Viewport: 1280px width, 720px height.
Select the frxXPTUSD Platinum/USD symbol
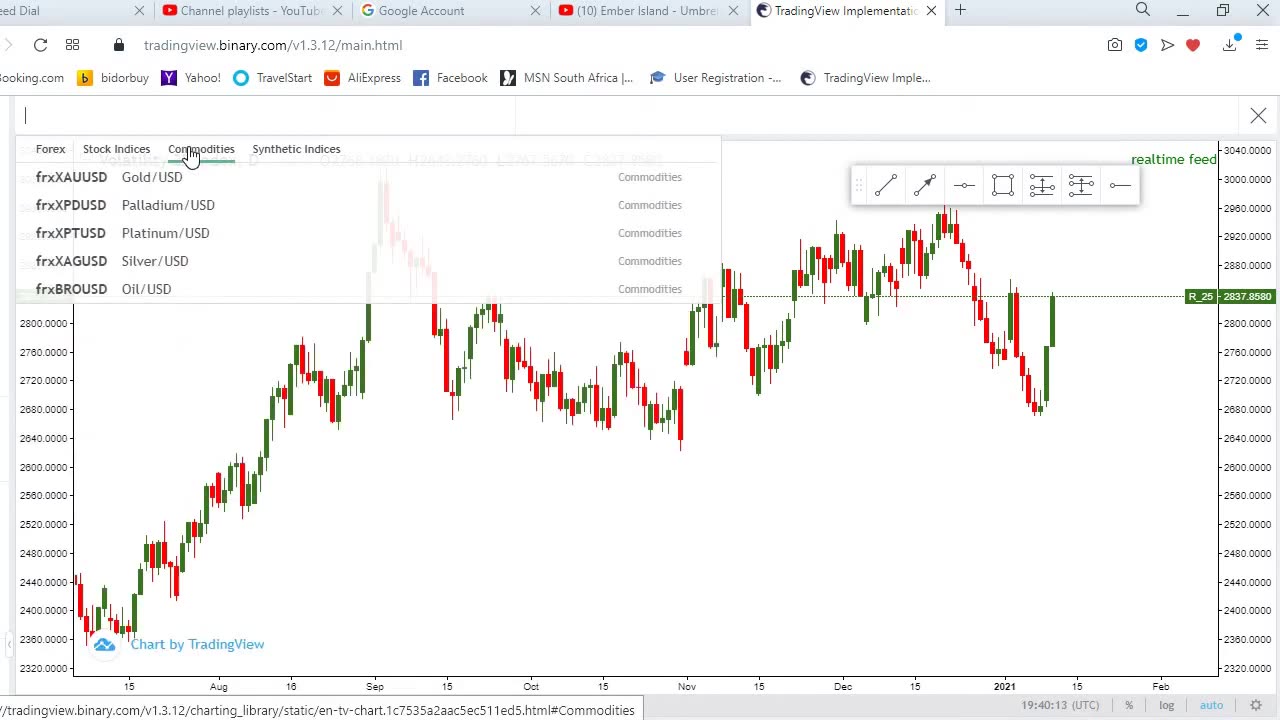pyautogui.click(x=367, y=233)
